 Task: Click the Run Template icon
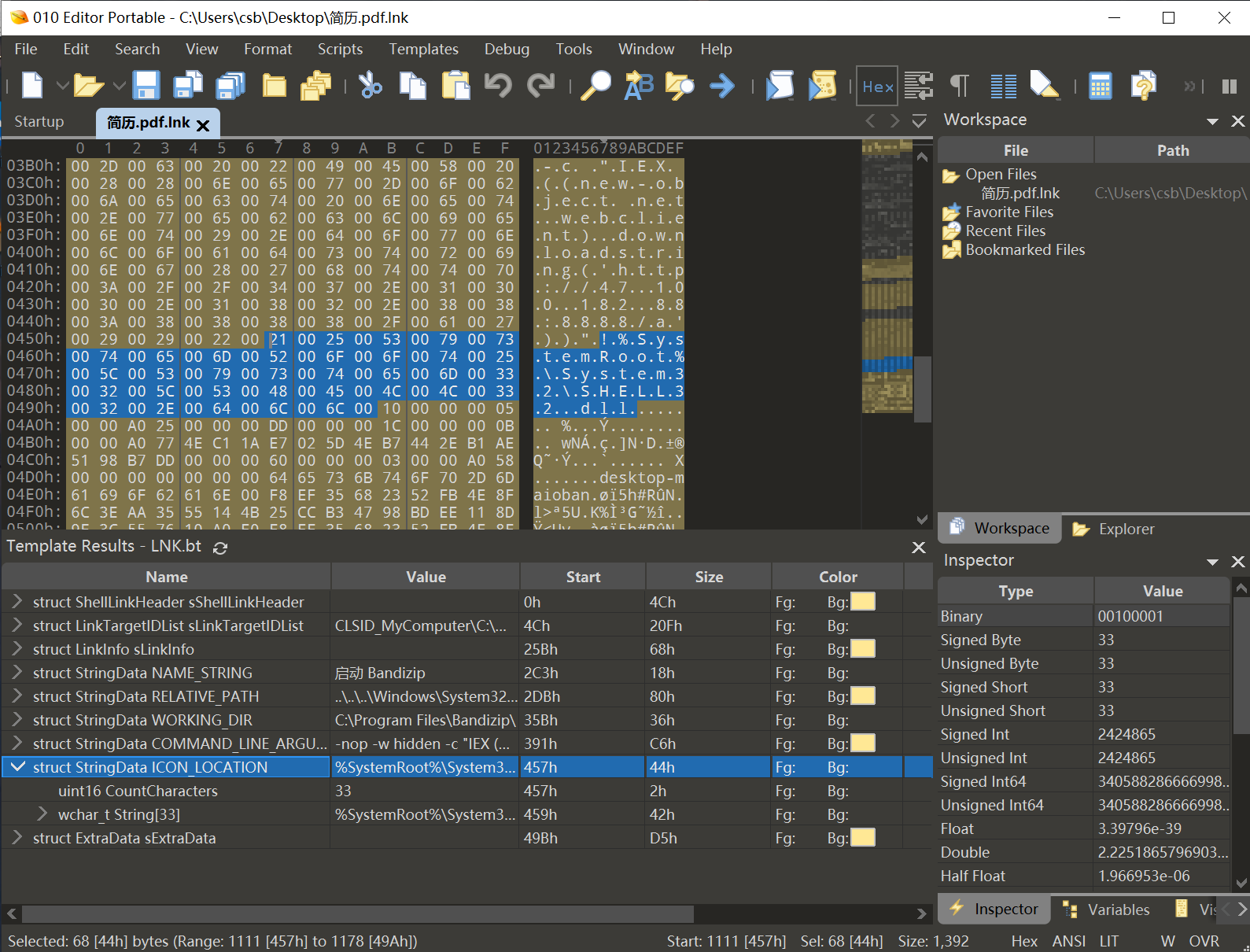point(823,85)
